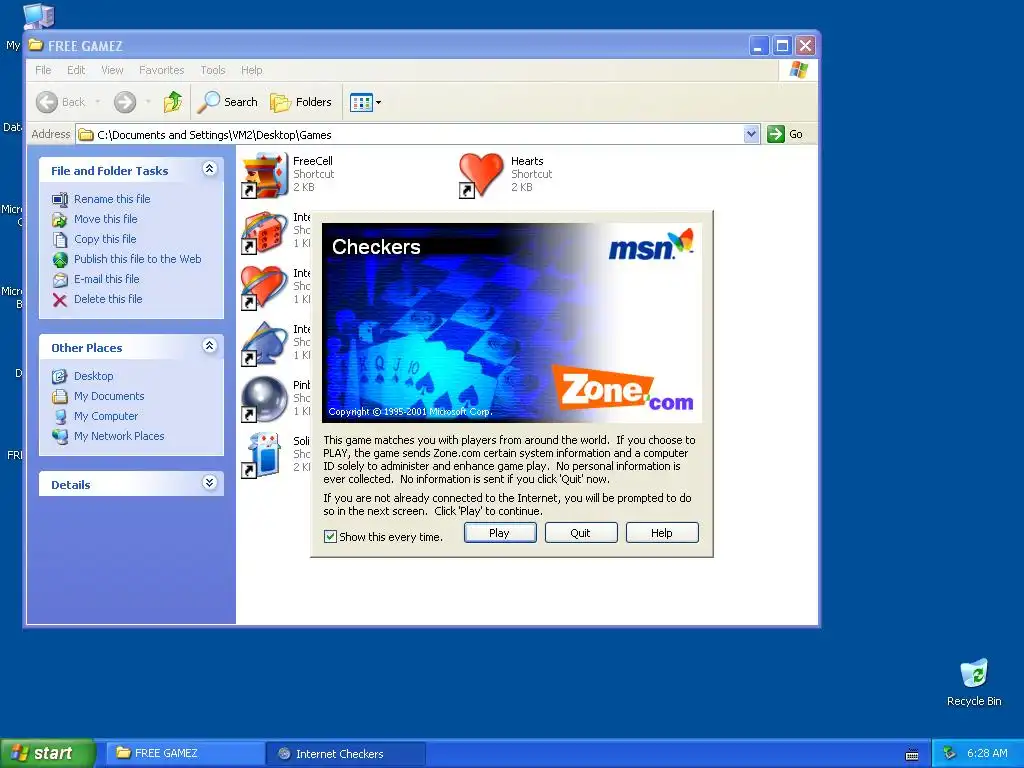Click the taskbar keyboard icon
The width and height of the screenshot is (1024, 768).
point(912,755)
